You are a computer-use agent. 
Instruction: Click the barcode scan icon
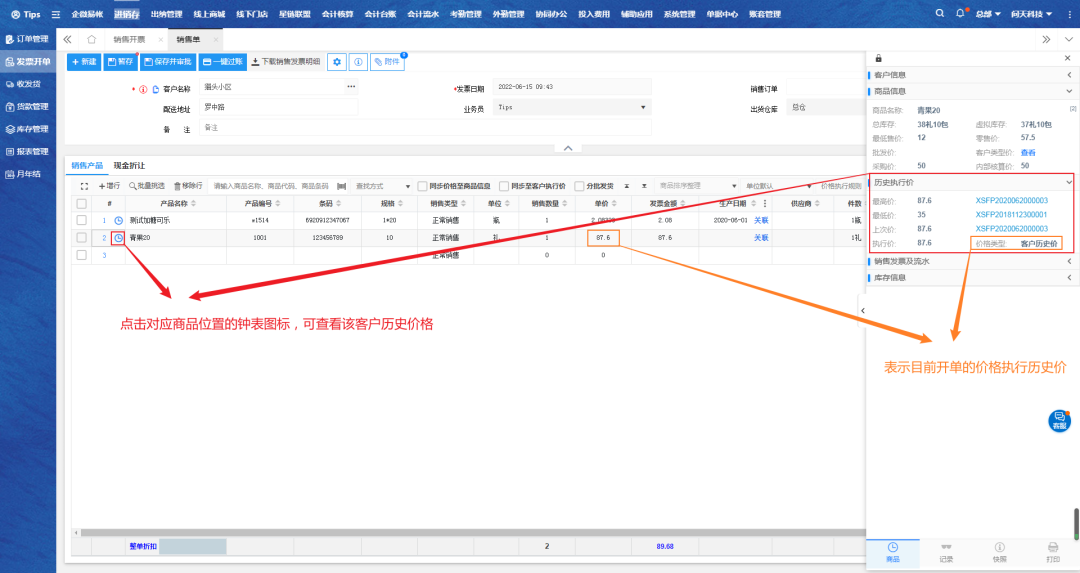point(342,186)
